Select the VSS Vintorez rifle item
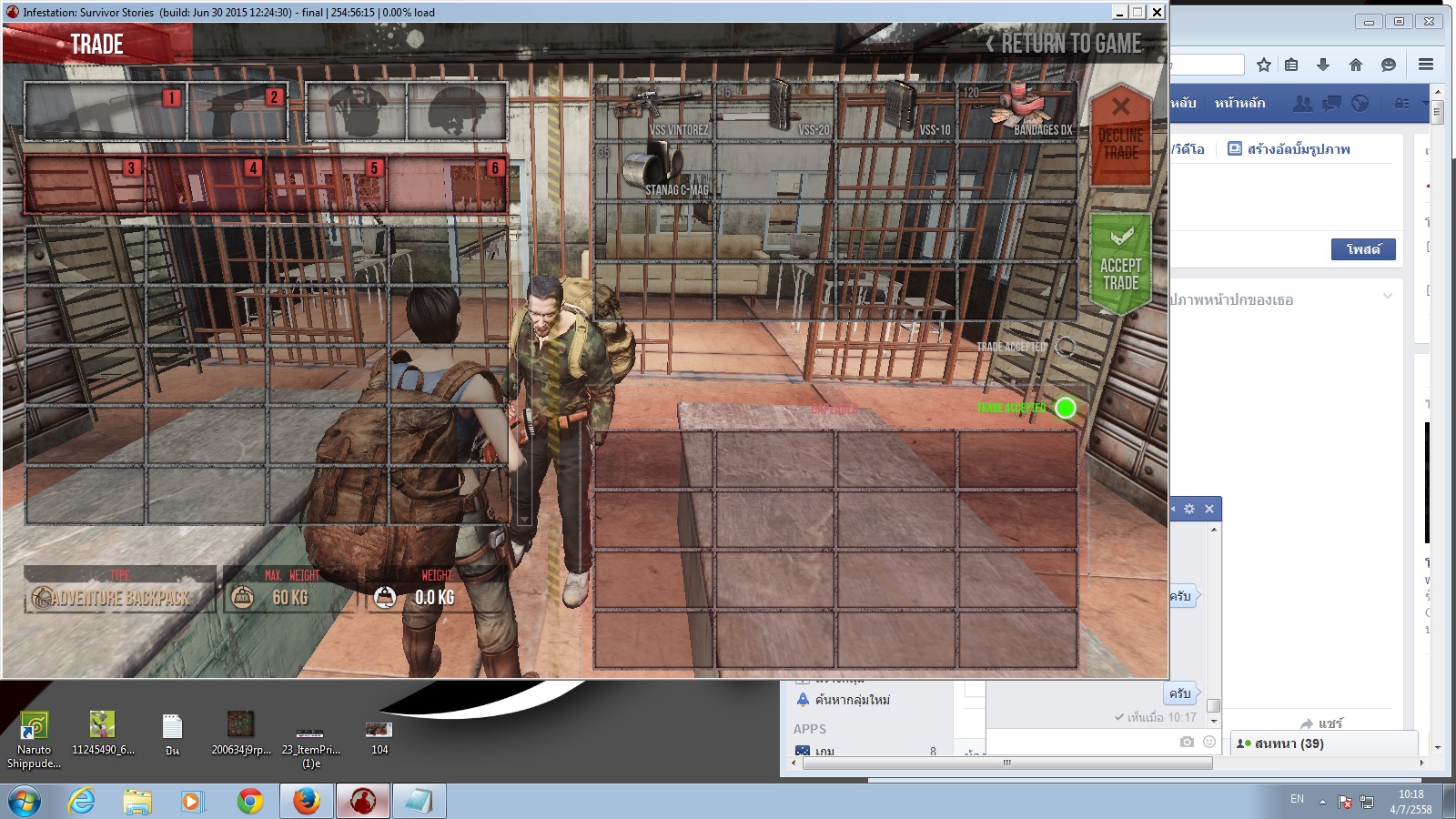 click(x=653, y=109)
